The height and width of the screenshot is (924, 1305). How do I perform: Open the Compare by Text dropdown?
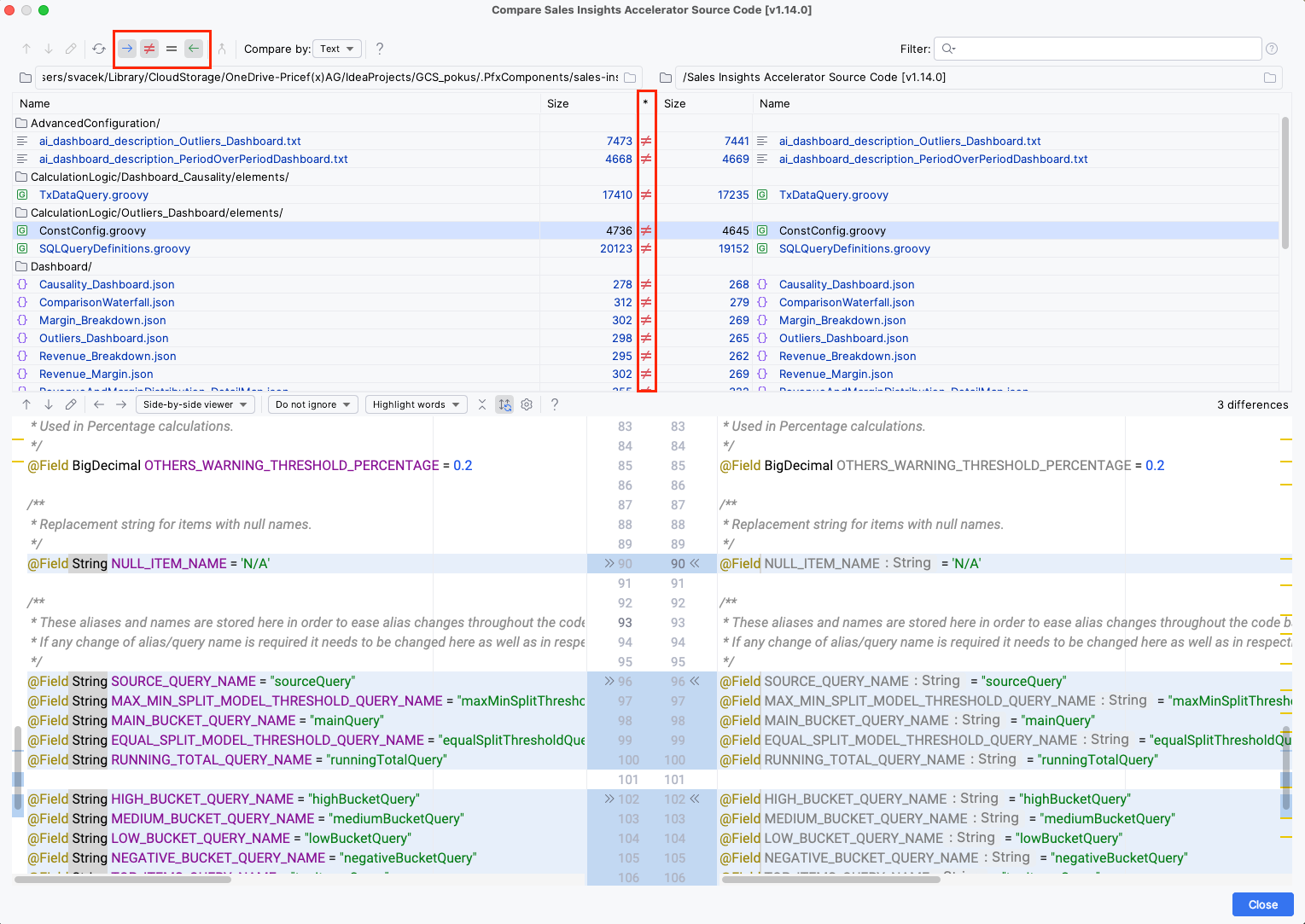point(336,49)
